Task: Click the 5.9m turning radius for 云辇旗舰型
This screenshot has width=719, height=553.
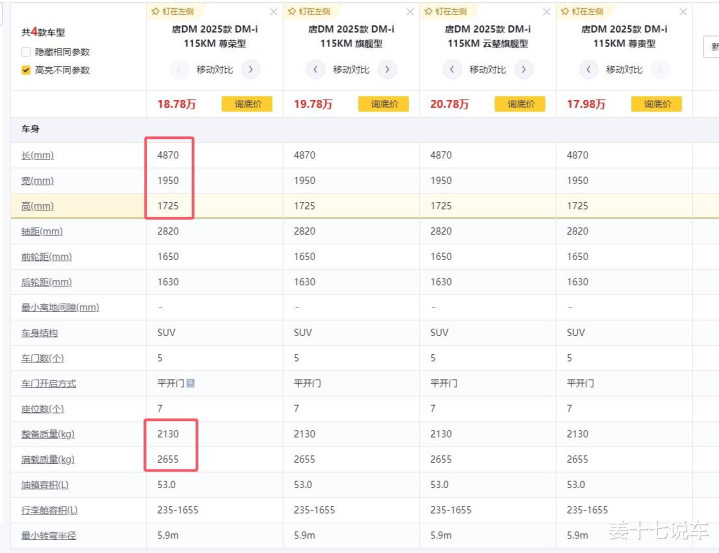Action: (441, 535)
